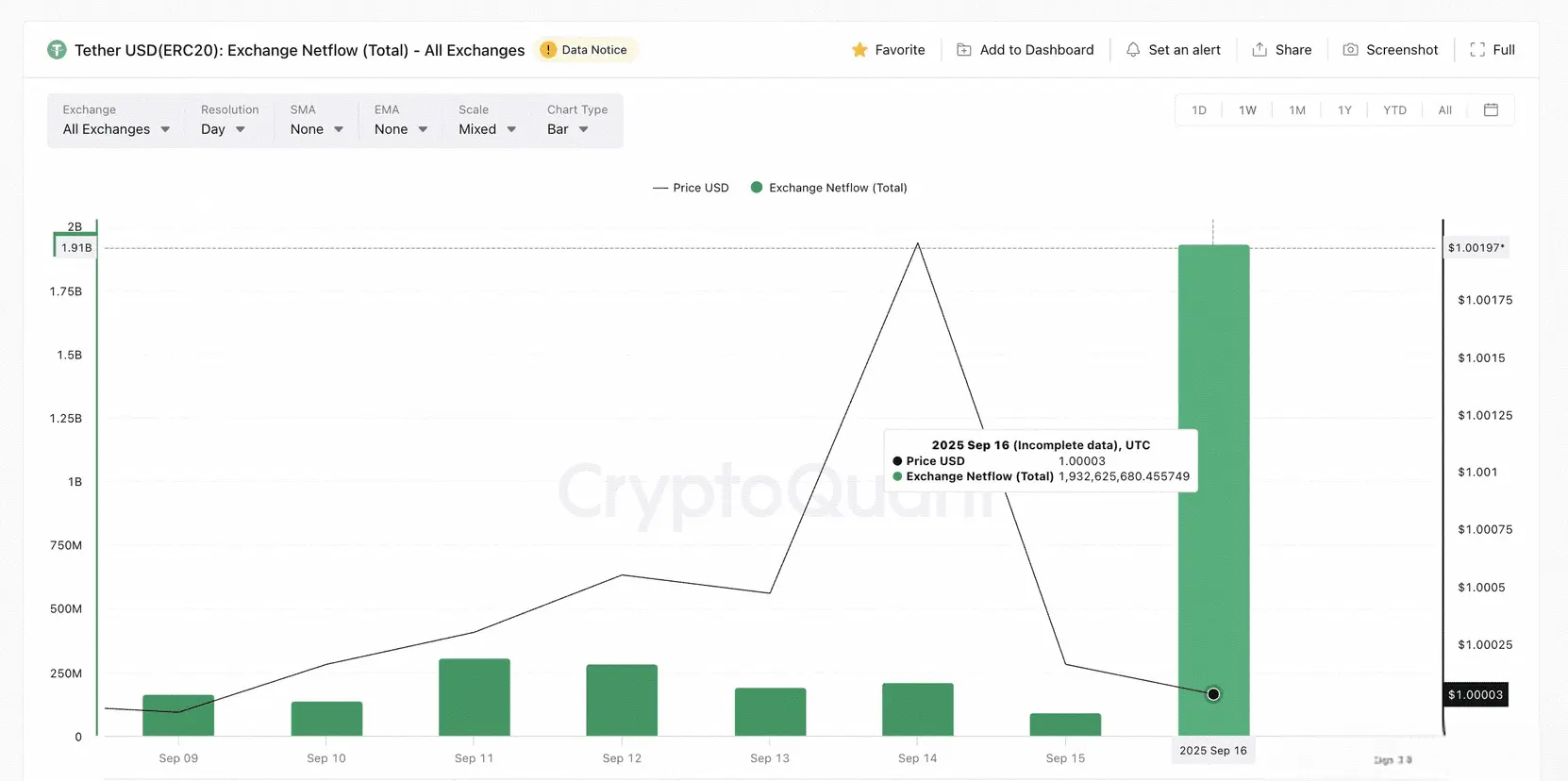Viewport: 1568px width, 781px height.
Task: Open the Resolution dropdown set to Day
Action: click(228, 121)
